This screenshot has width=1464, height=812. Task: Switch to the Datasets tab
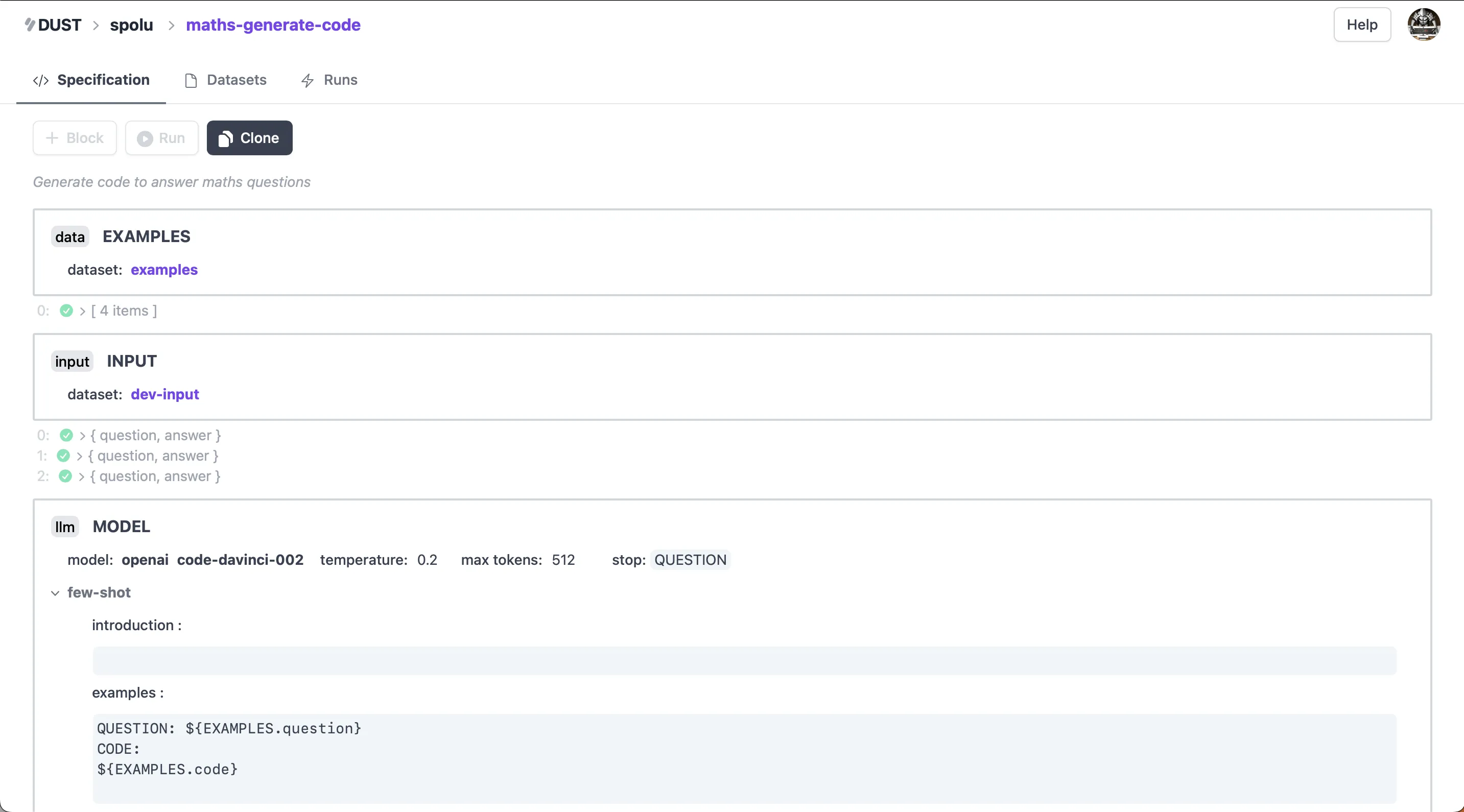point(236,80)
